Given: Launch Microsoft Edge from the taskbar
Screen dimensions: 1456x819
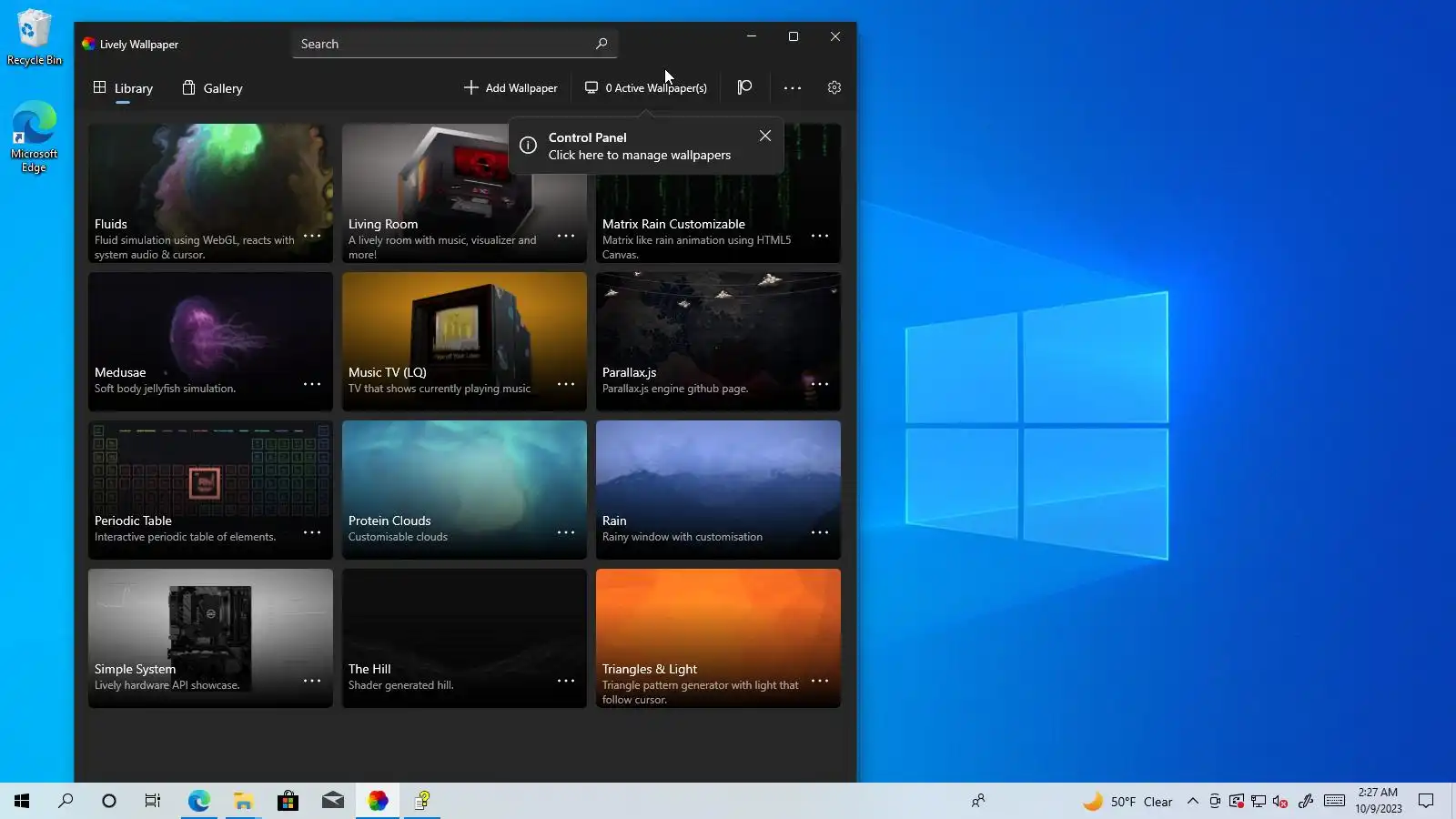Looking at the screenshot, I should [x=198, y=801].
